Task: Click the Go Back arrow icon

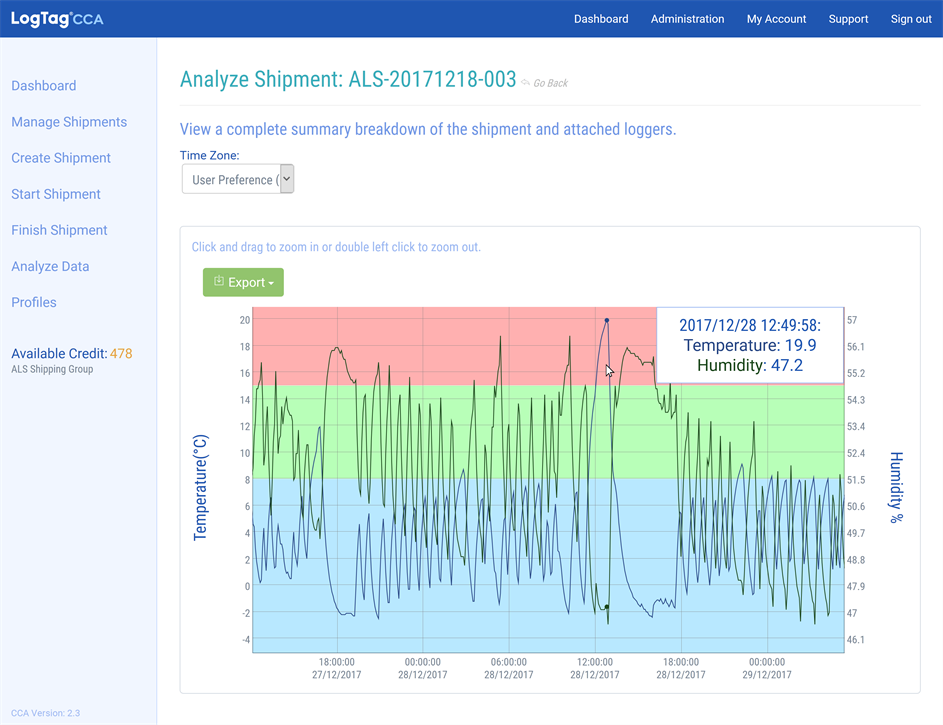Action: (526, 83)
